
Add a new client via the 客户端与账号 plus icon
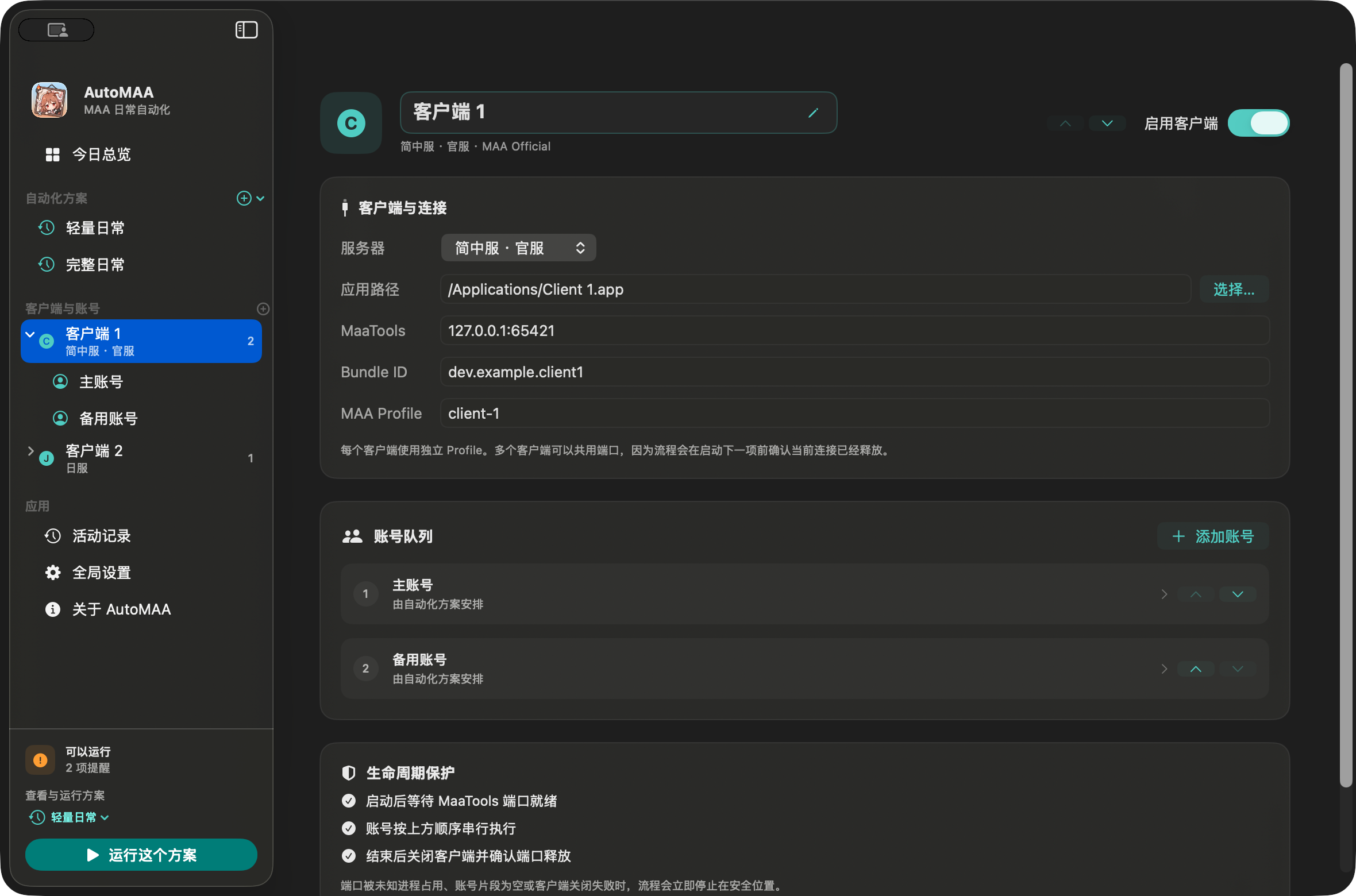263,309
